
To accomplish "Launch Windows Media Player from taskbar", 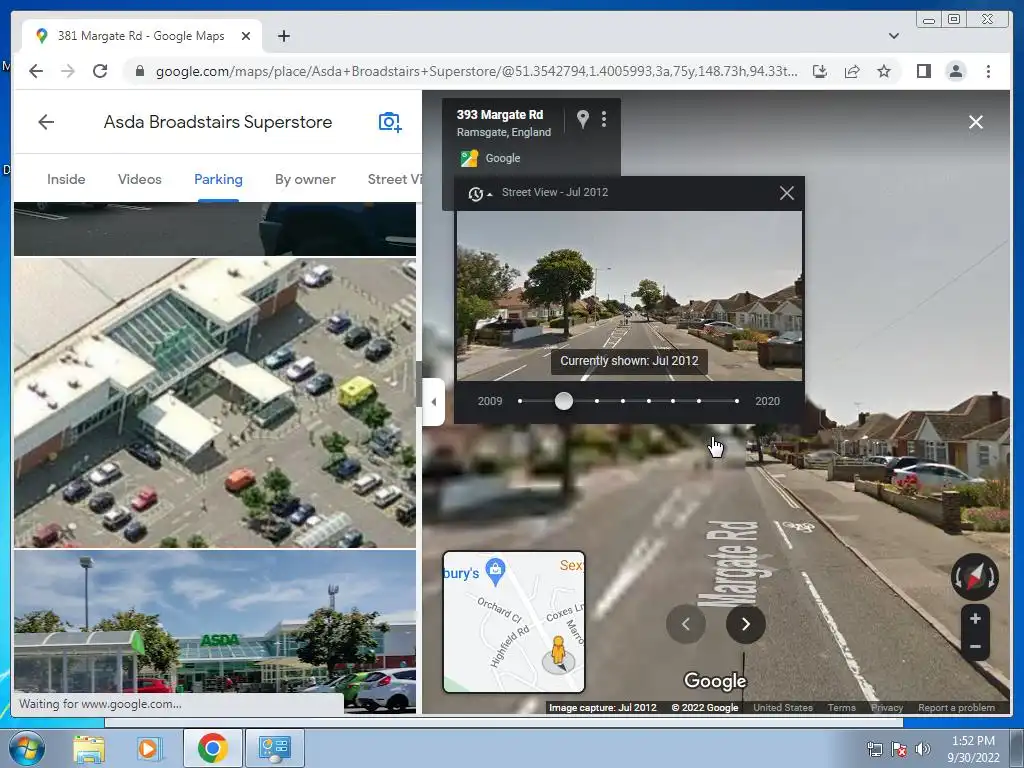I will coord(148,748).
